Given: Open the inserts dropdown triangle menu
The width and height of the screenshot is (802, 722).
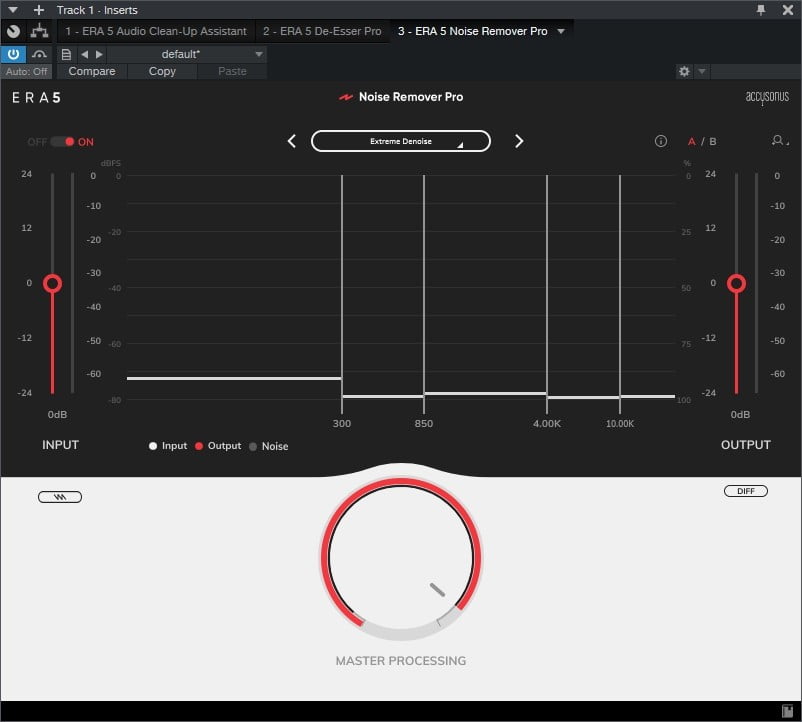Looking at the screenshot, I should click(x=13, y=9).
